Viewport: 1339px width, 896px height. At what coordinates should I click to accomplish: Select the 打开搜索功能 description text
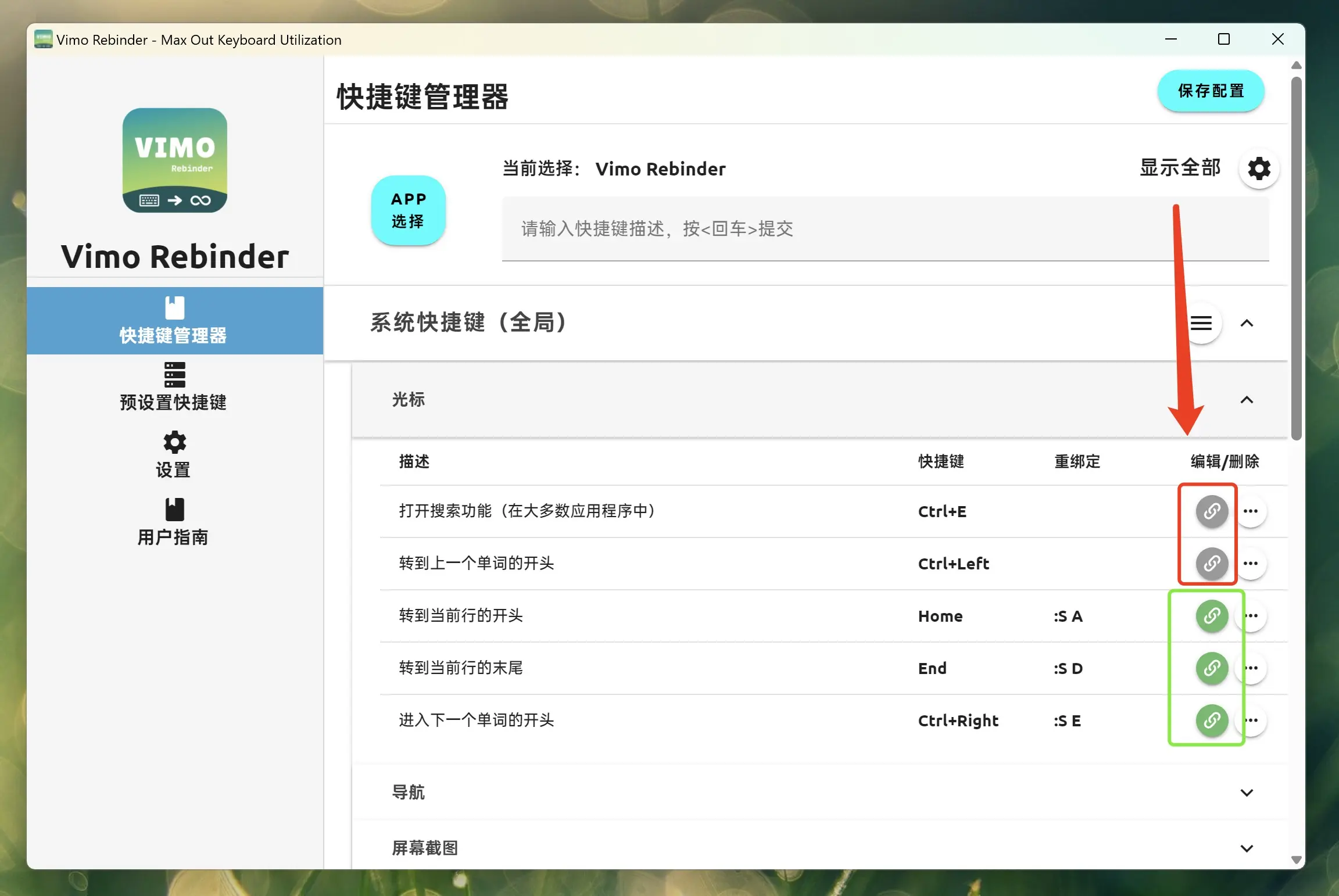point(528,511)
